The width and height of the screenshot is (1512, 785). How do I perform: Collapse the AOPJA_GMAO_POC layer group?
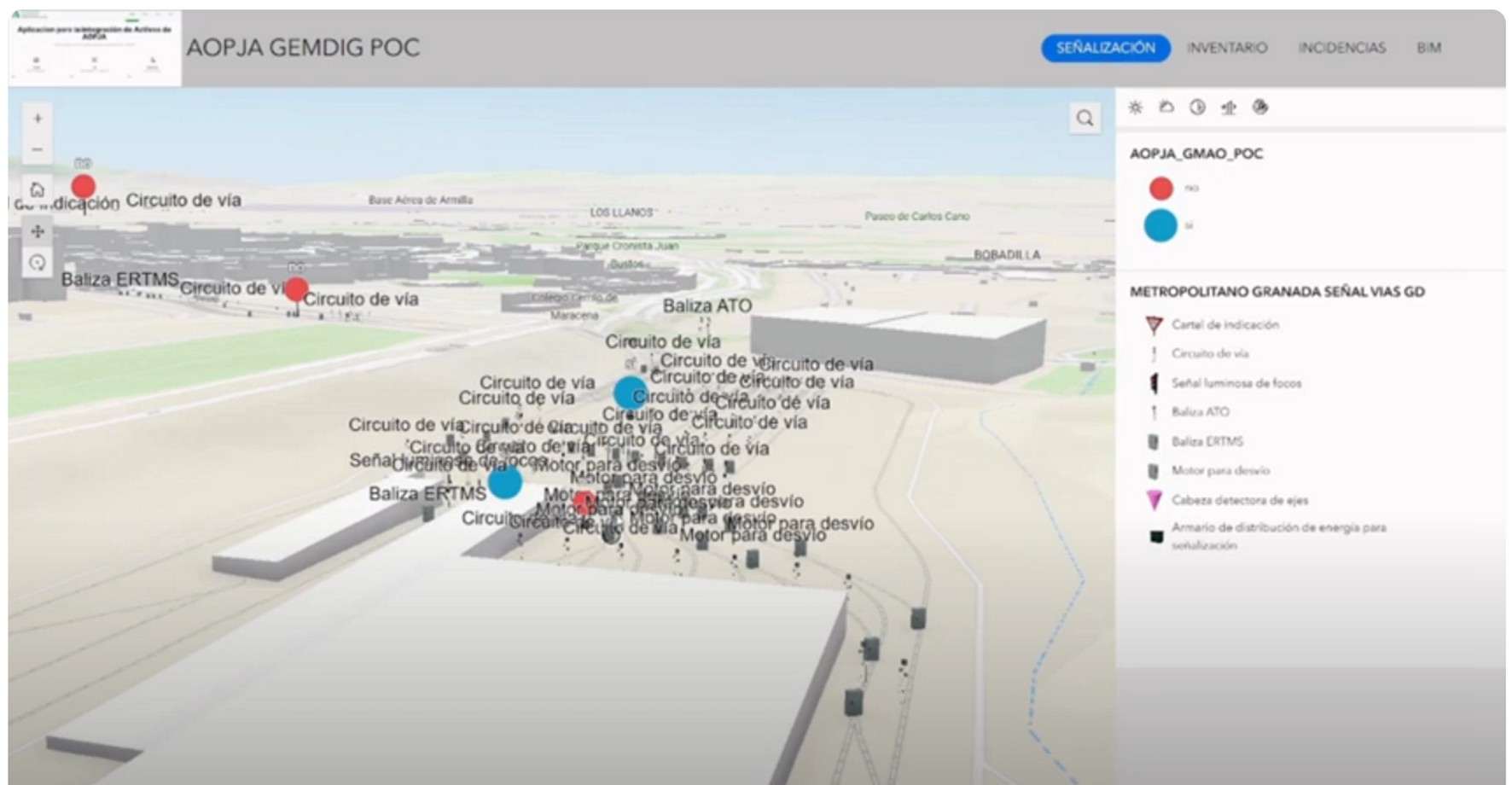coord(1198,154)
